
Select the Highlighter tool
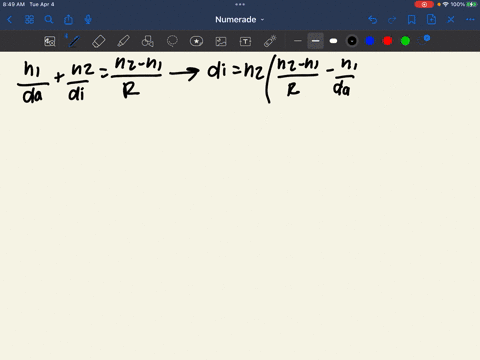point(123,41)
